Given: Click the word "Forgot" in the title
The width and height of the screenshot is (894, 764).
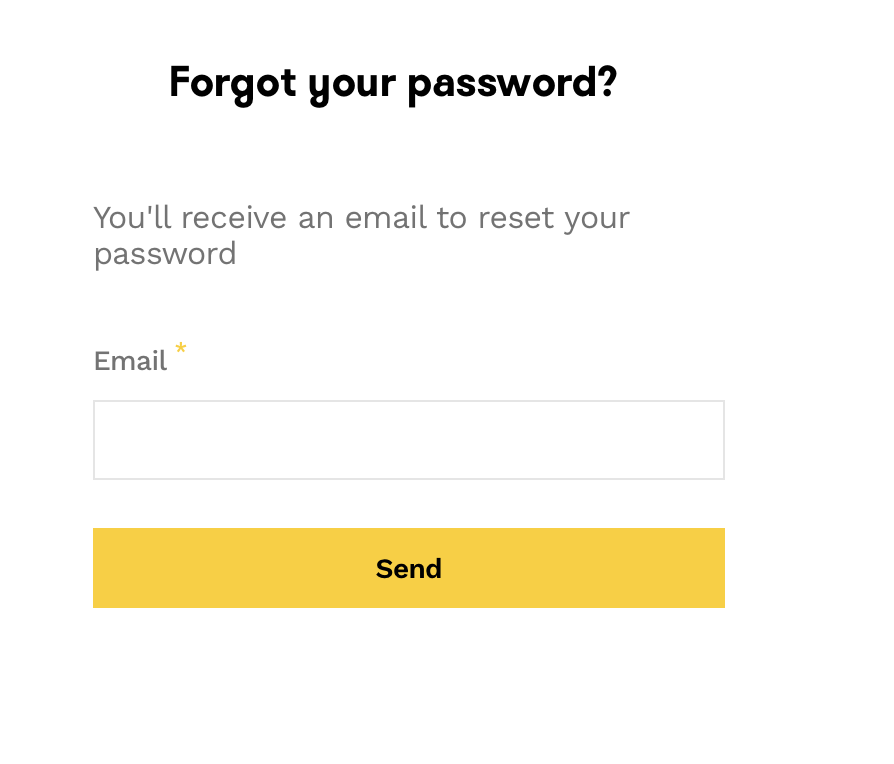Looking at the screenshot, I should coord(232,83).
